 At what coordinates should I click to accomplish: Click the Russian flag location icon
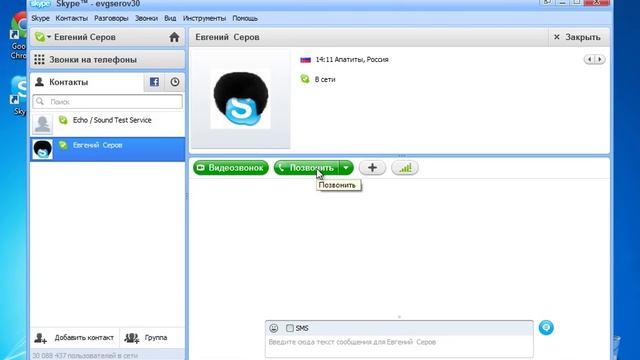305,60
